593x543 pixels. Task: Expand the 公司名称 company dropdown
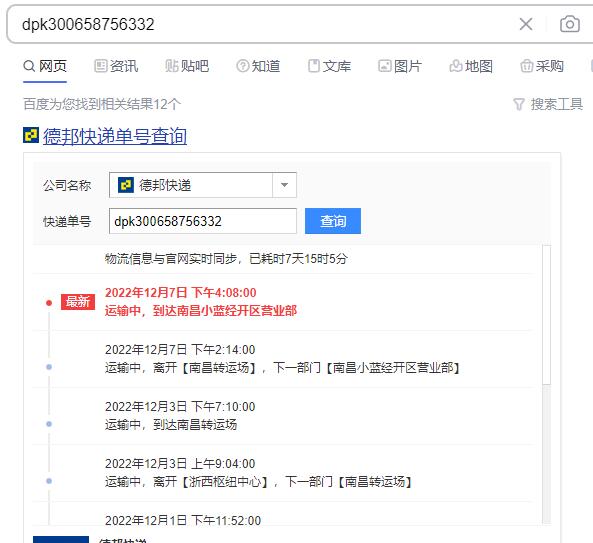point(203,185)
